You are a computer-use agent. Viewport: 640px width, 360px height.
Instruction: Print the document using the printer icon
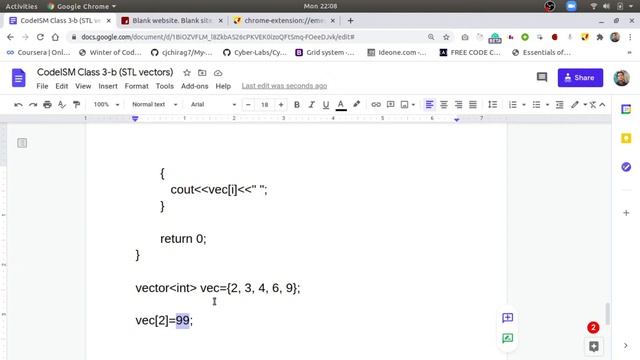47,105
